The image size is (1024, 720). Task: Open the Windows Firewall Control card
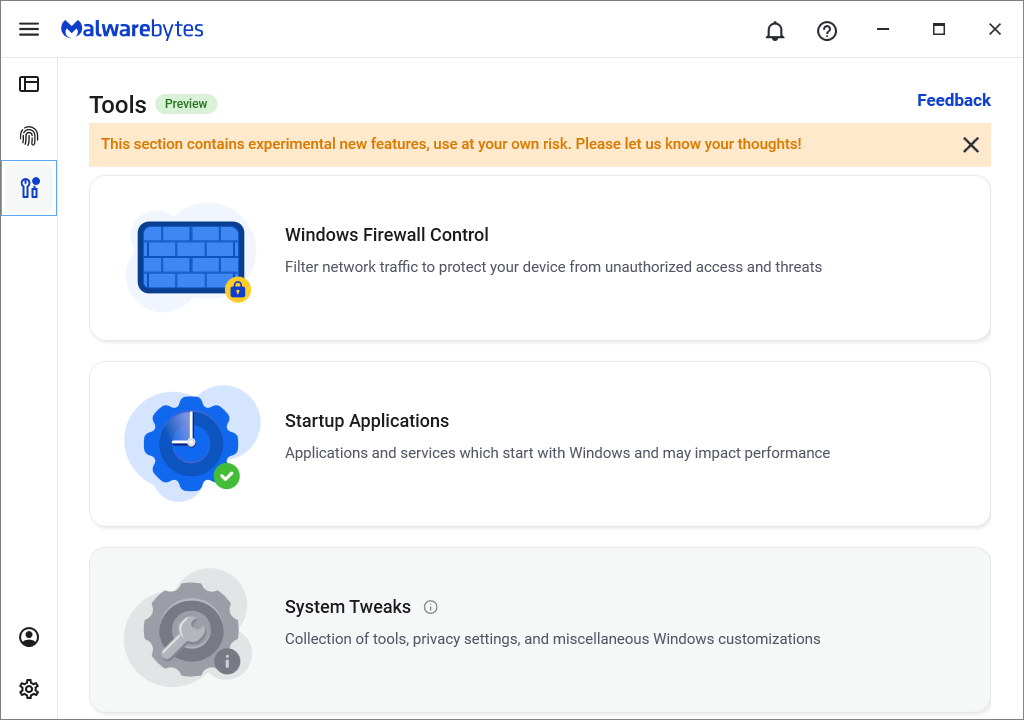tap(539, 257)
